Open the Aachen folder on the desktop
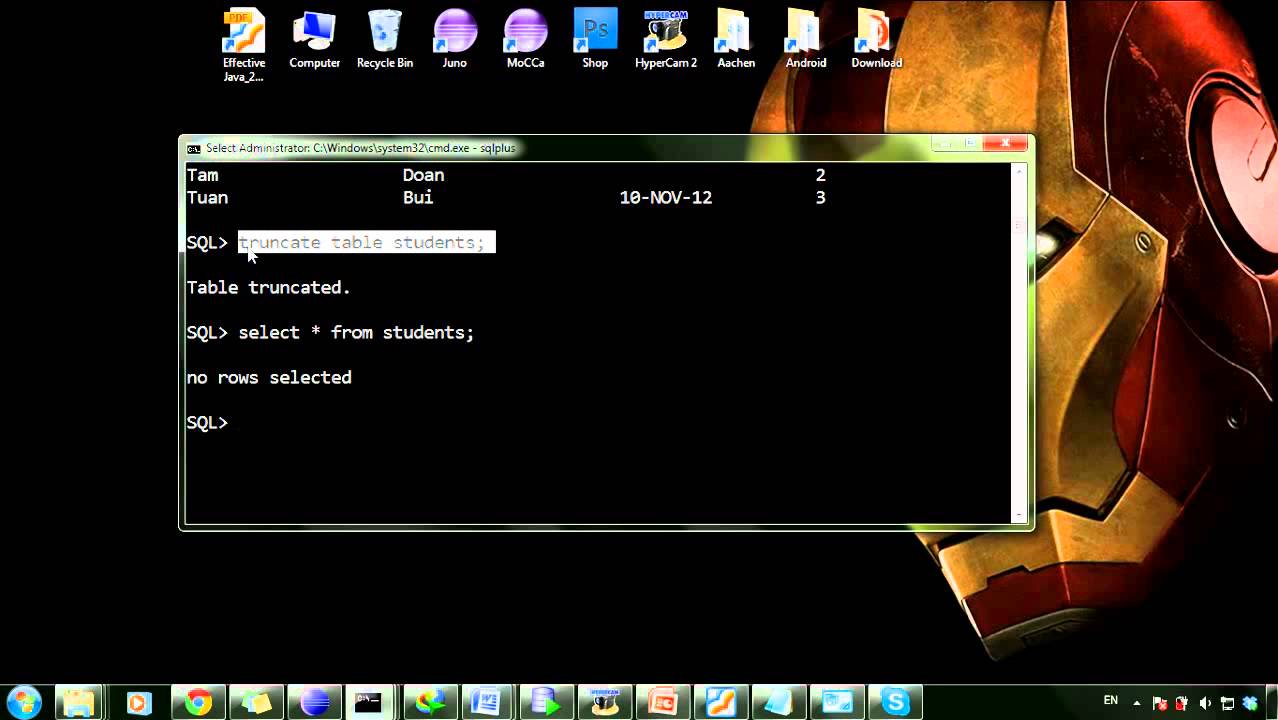Viewport: 1278px width, 720px height. click(x=736, y=40)
